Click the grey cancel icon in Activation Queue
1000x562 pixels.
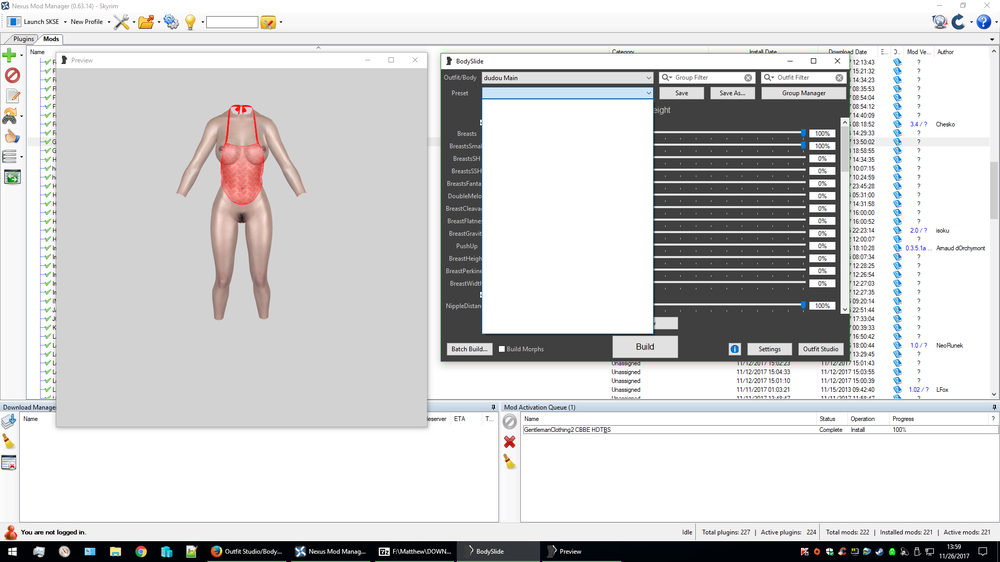pos(510,421)
